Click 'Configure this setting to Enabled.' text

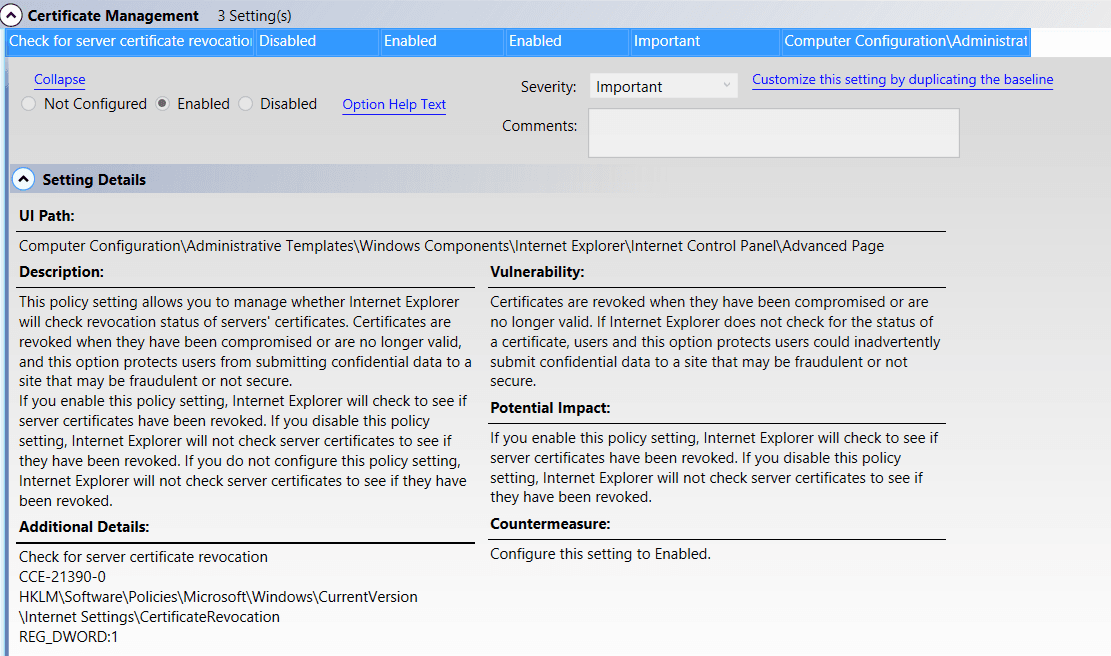(x=600, y=554)
